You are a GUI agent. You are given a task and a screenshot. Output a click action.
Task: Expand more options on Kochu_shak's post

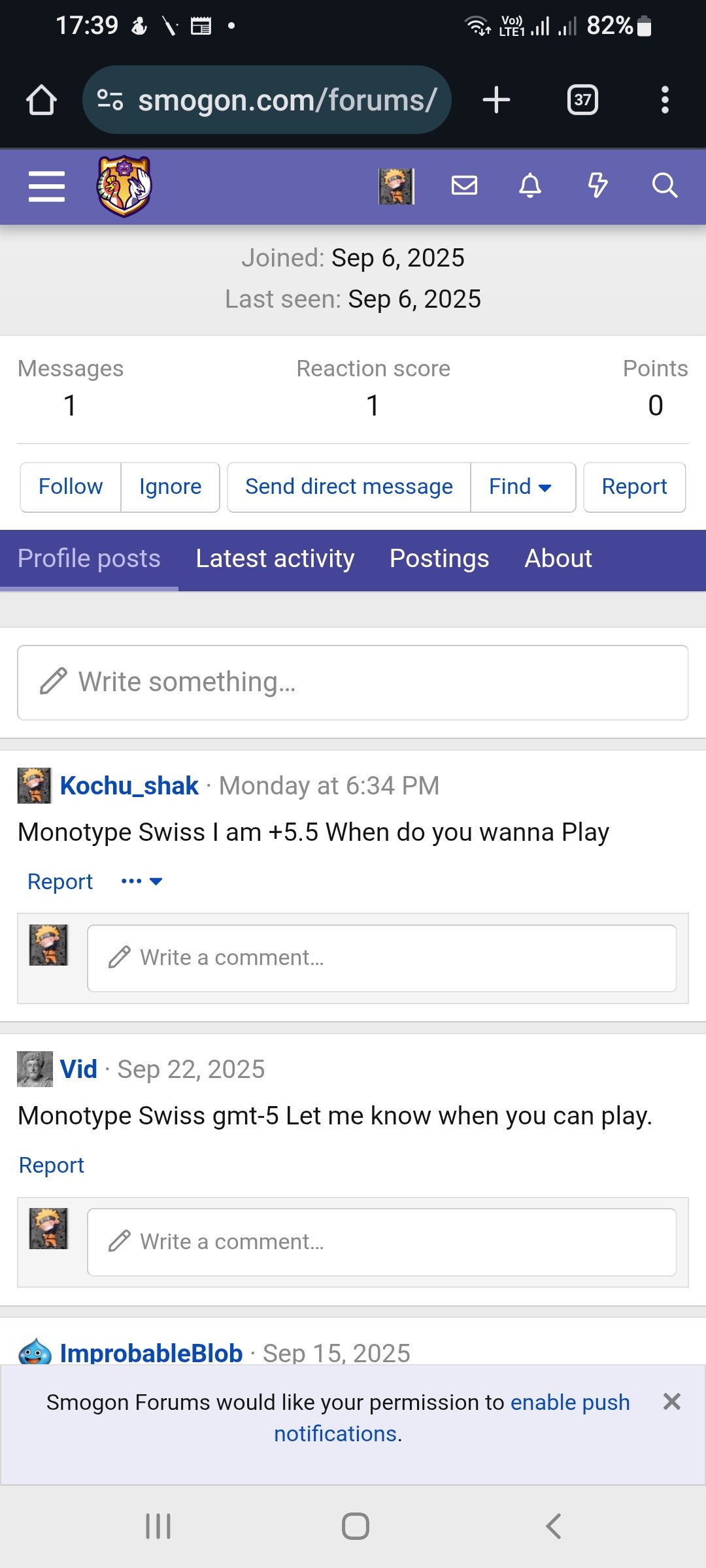[x=141, y=881]
